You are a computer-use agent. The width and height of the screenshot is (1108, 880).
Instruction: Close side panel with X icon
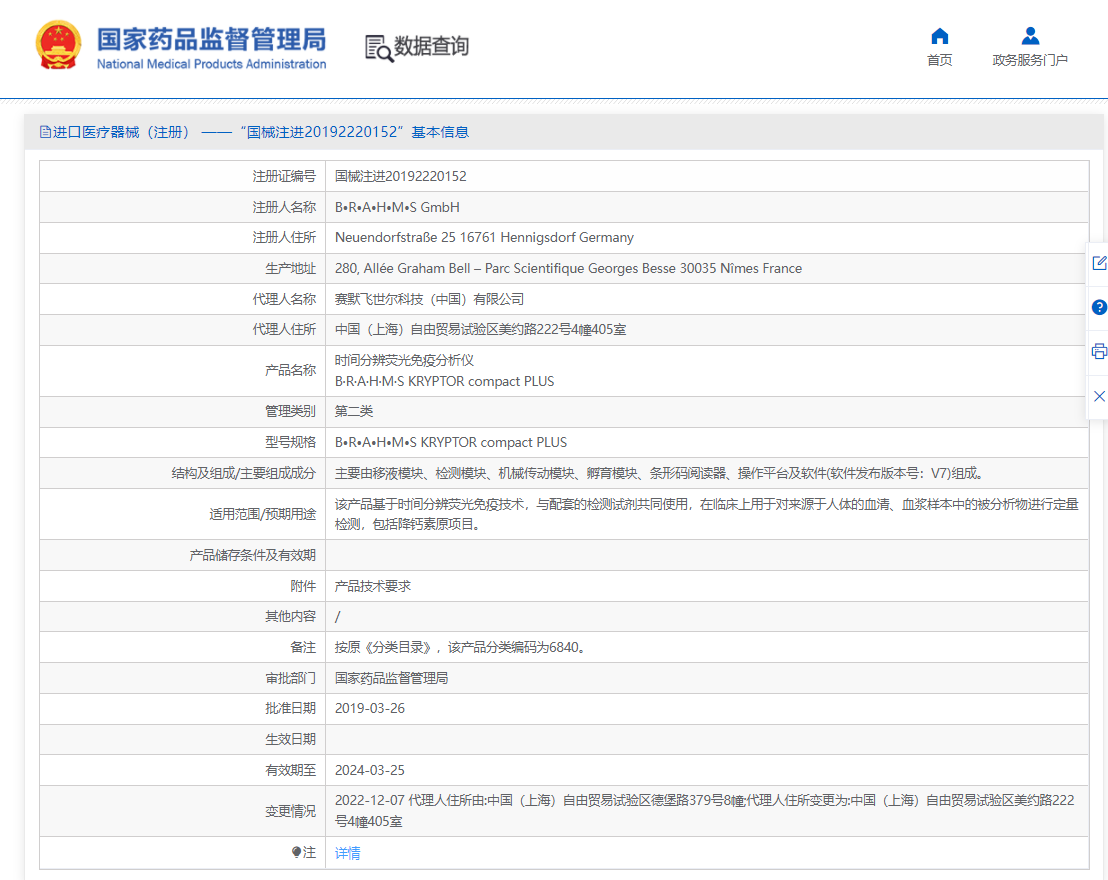pos(1099,396)
